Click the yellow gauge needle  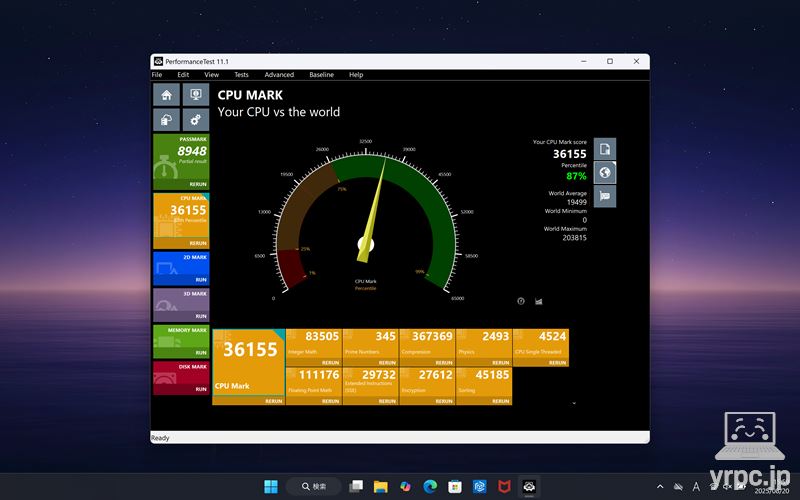click(x=374, y=209)
